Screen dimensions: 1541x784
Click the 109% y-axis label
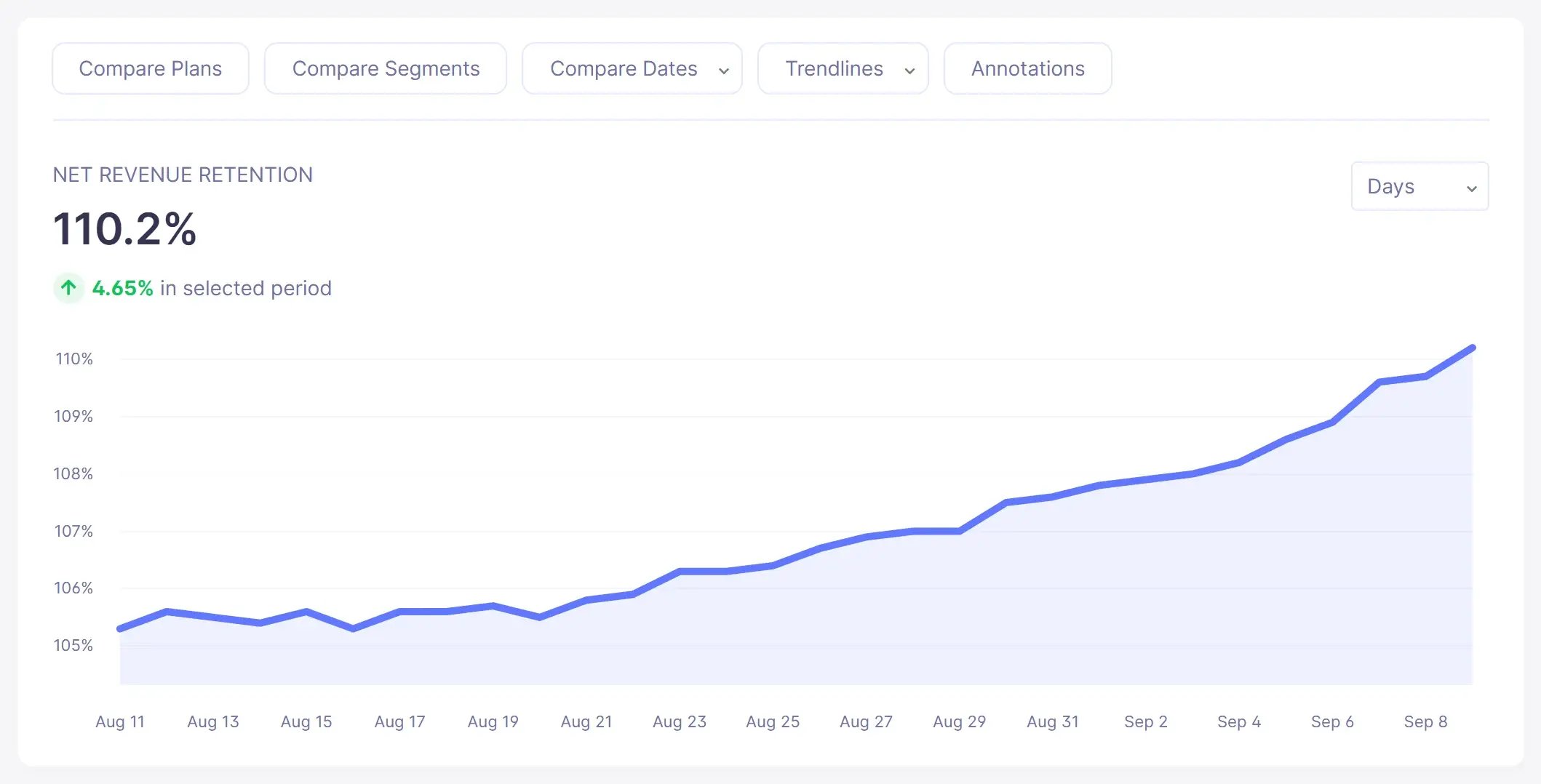click(x=73, y=416)
